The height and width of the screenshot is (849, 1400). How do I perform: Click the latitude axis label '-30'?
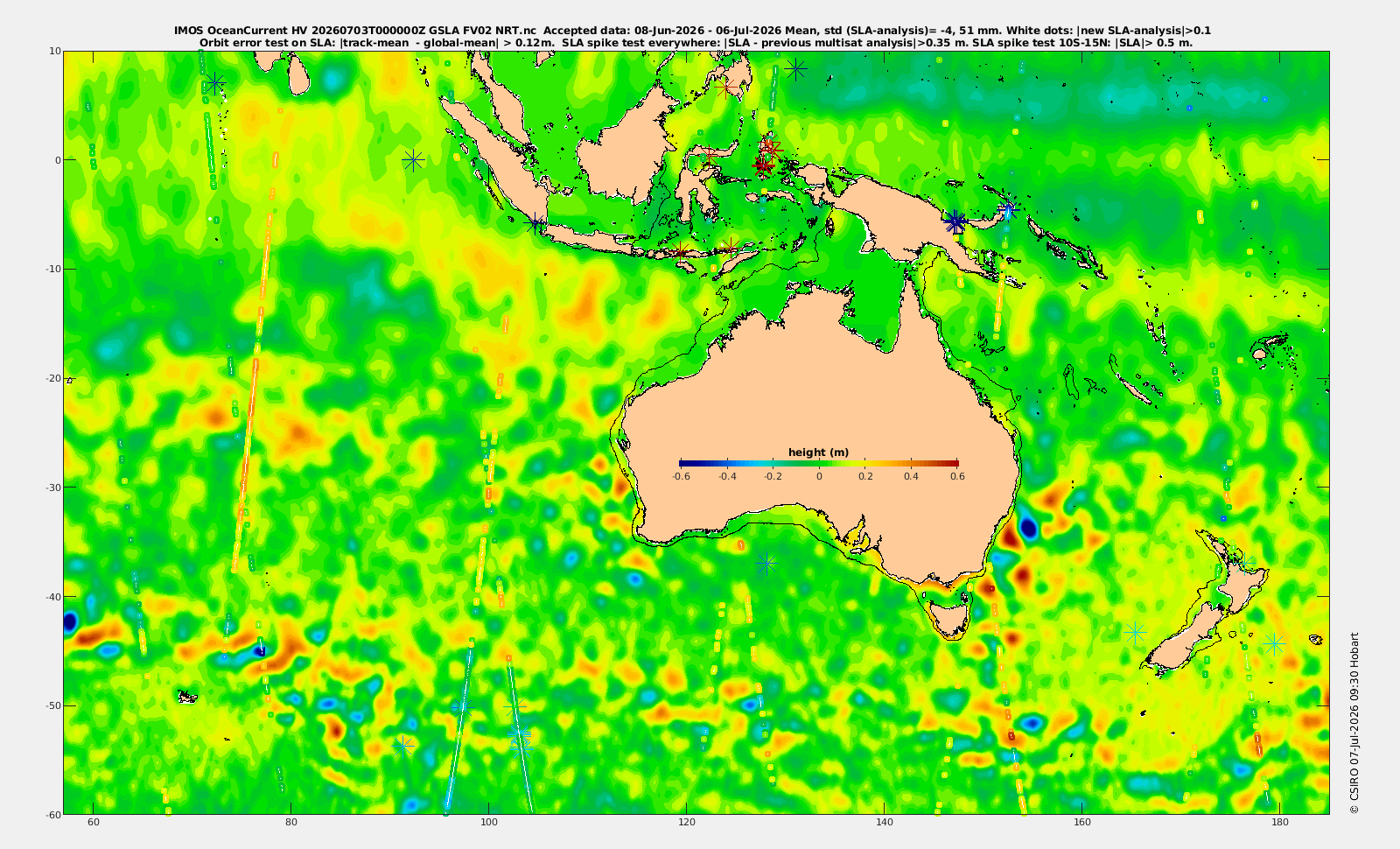tap(52, 488)
